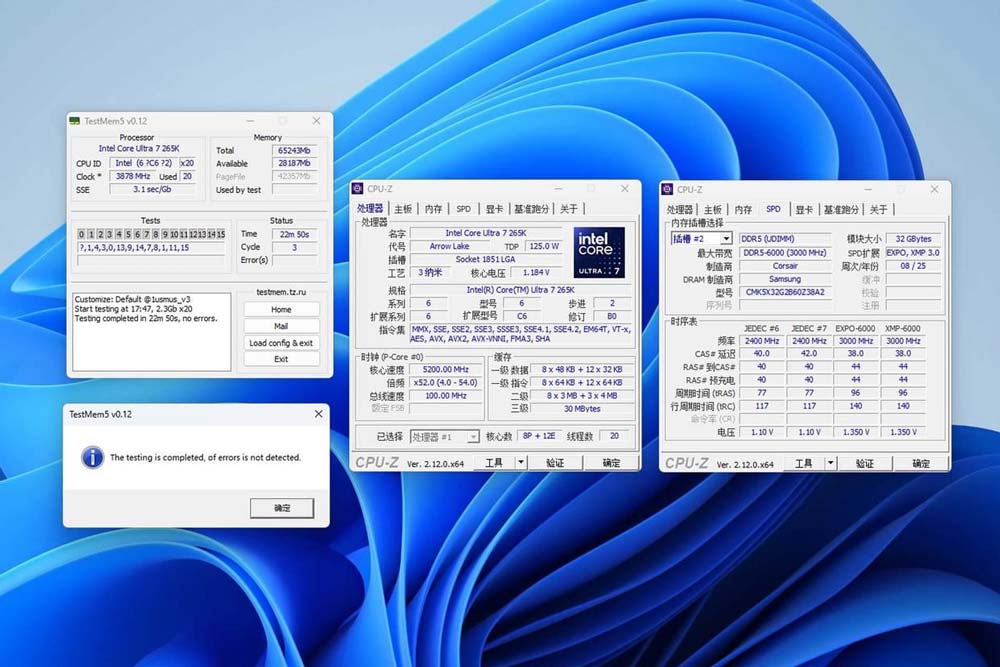This screenshot has width=1000, height=667.
Task: Click the Intel Core Ultra 7 logo
Action: click(x=599, y=253)
